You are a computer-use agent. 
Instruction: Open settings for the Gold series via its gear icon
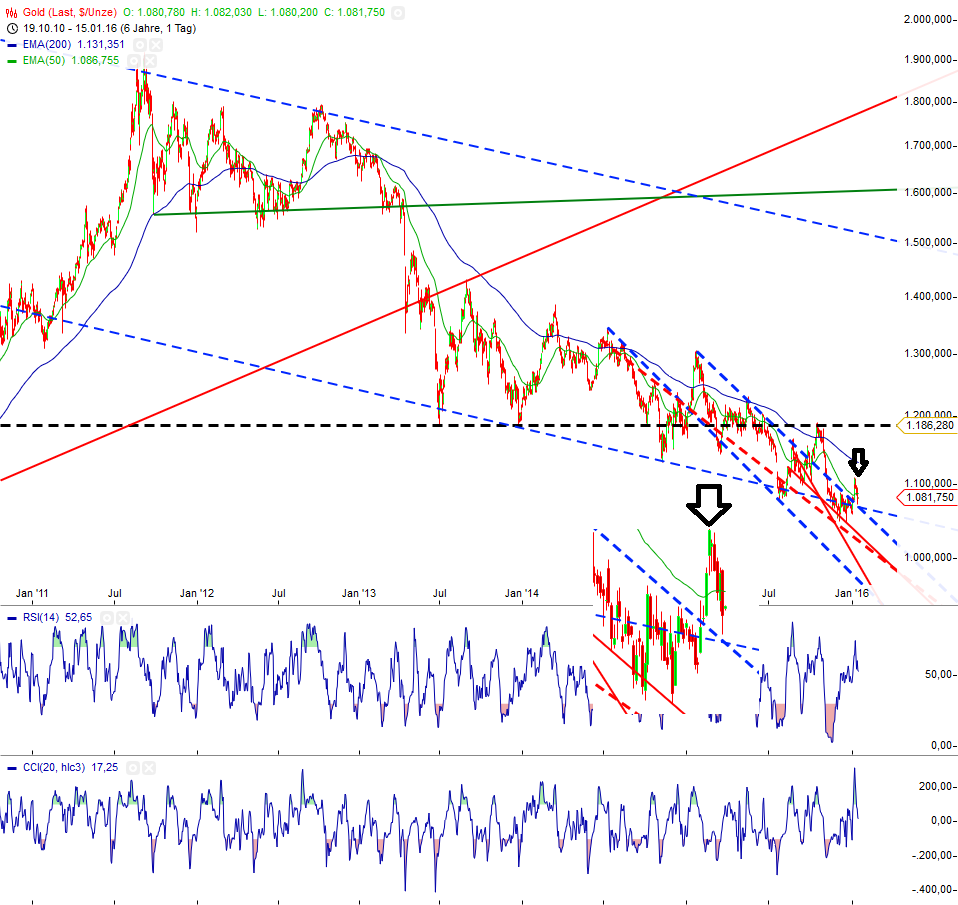pos(399,12)
